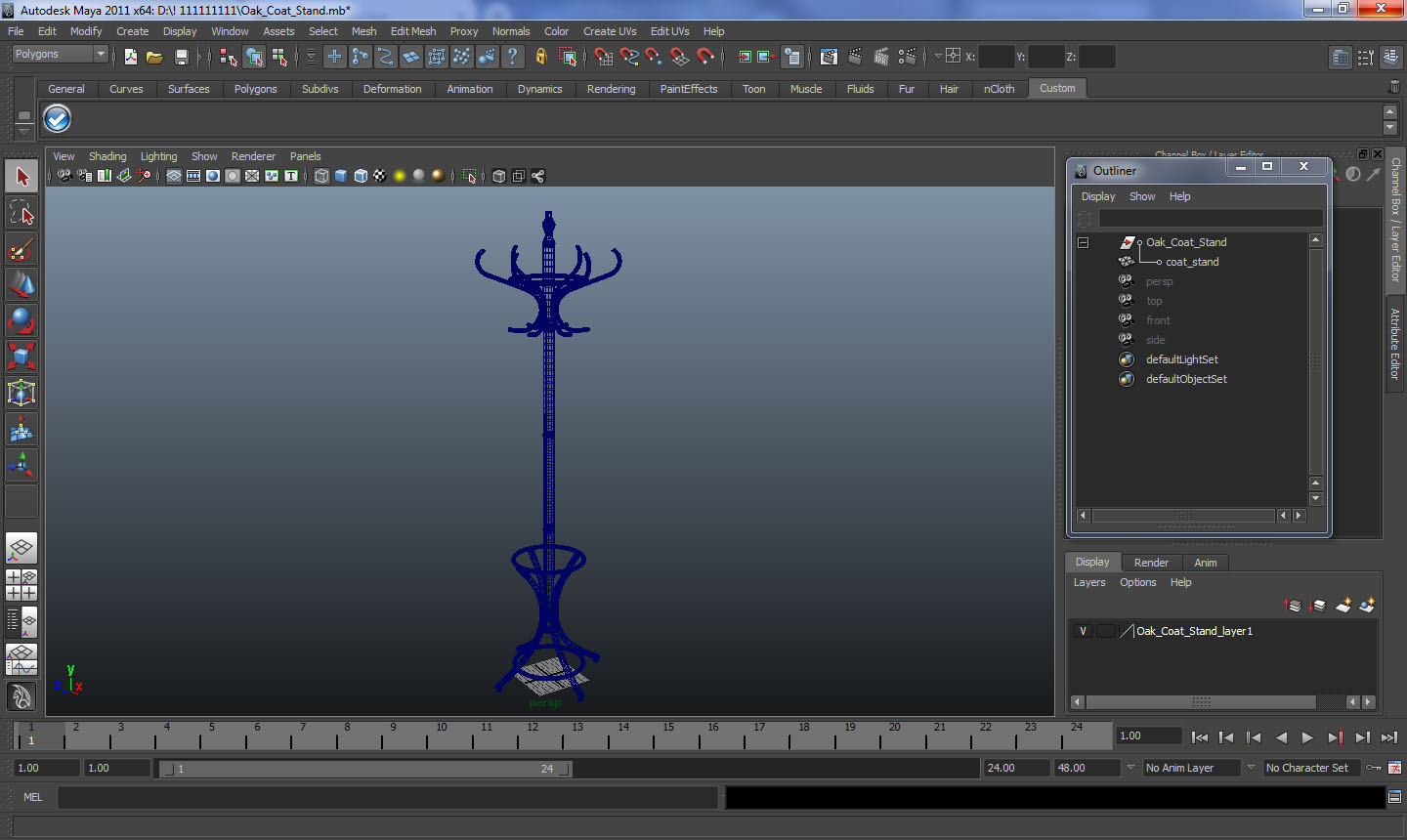This screenshot has width=1407, height=840.
Task: Open the No Character Set dropdown
Action: coord(1314,768)
